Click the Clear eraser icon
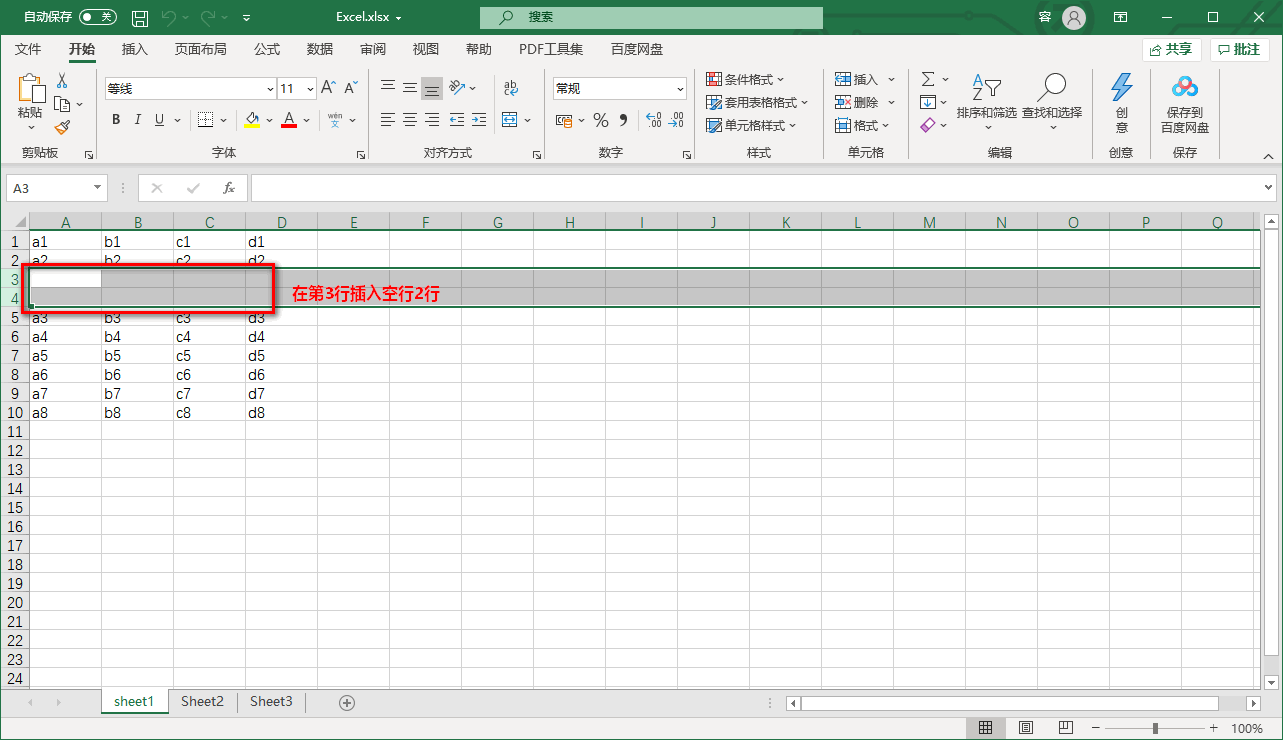The height and width of the screenshot is (740, 1283). (928, 125)
